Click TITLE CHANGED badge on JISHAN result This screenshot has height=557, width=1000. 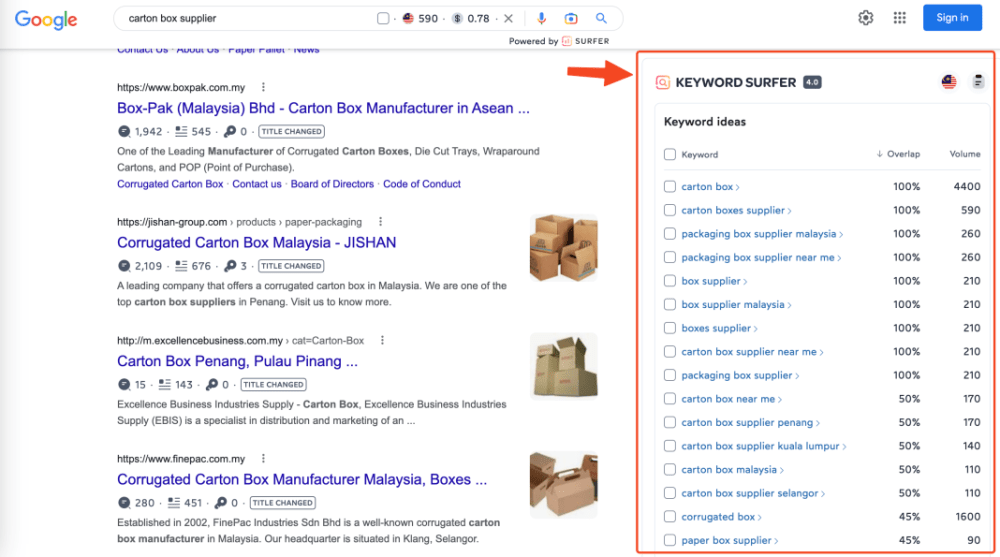pos(291,266)
